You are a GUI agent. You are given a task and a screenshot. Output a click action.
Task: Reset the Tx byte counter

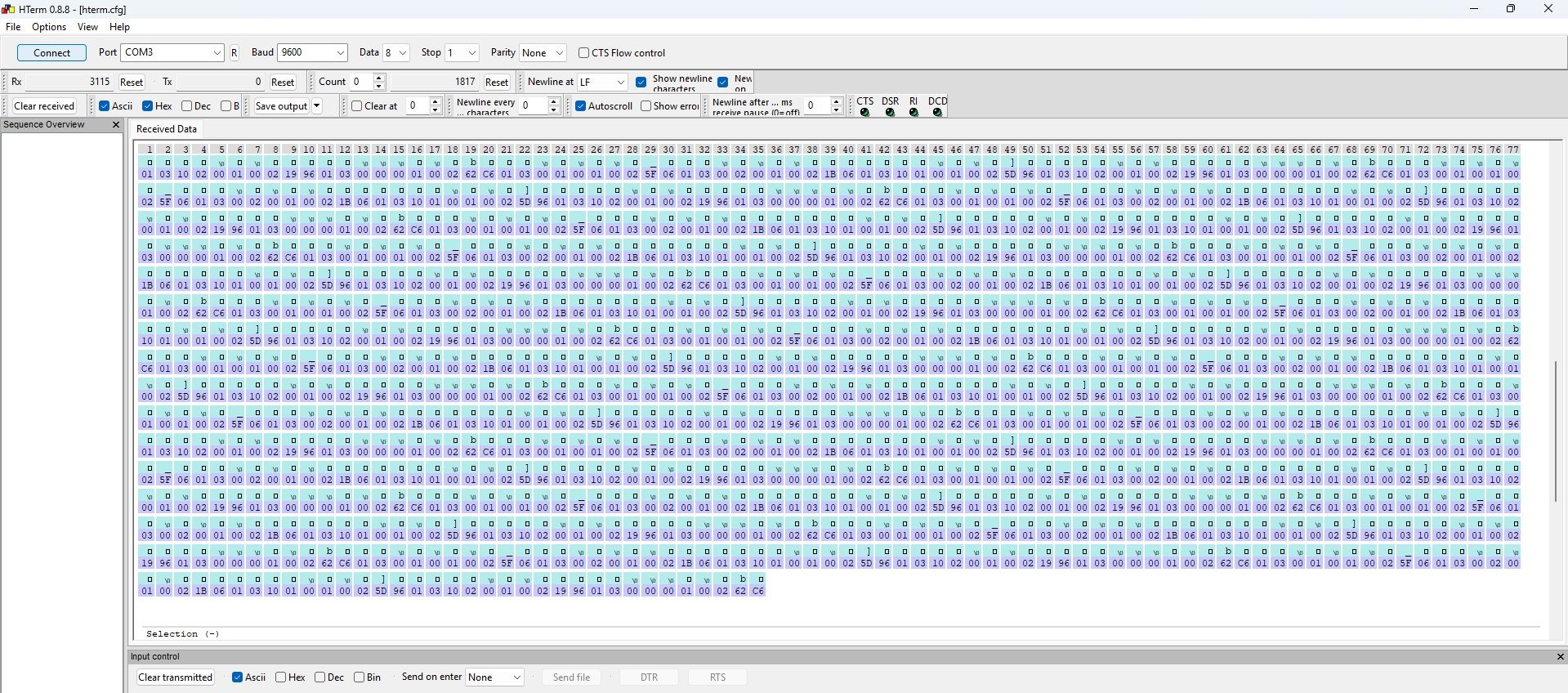[x=283, y=83]
